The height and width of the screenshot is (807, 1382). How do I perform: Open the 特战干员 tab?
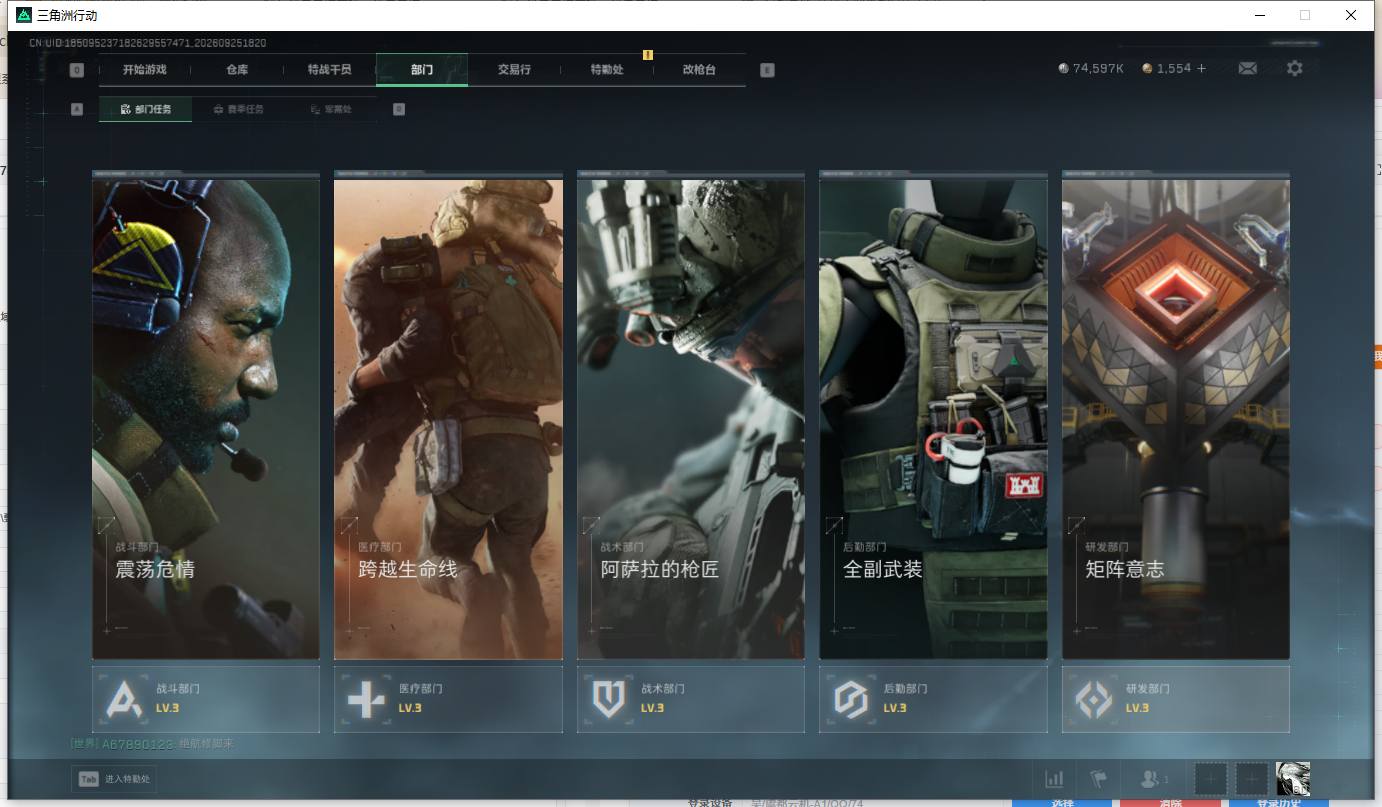click(330, 70)
